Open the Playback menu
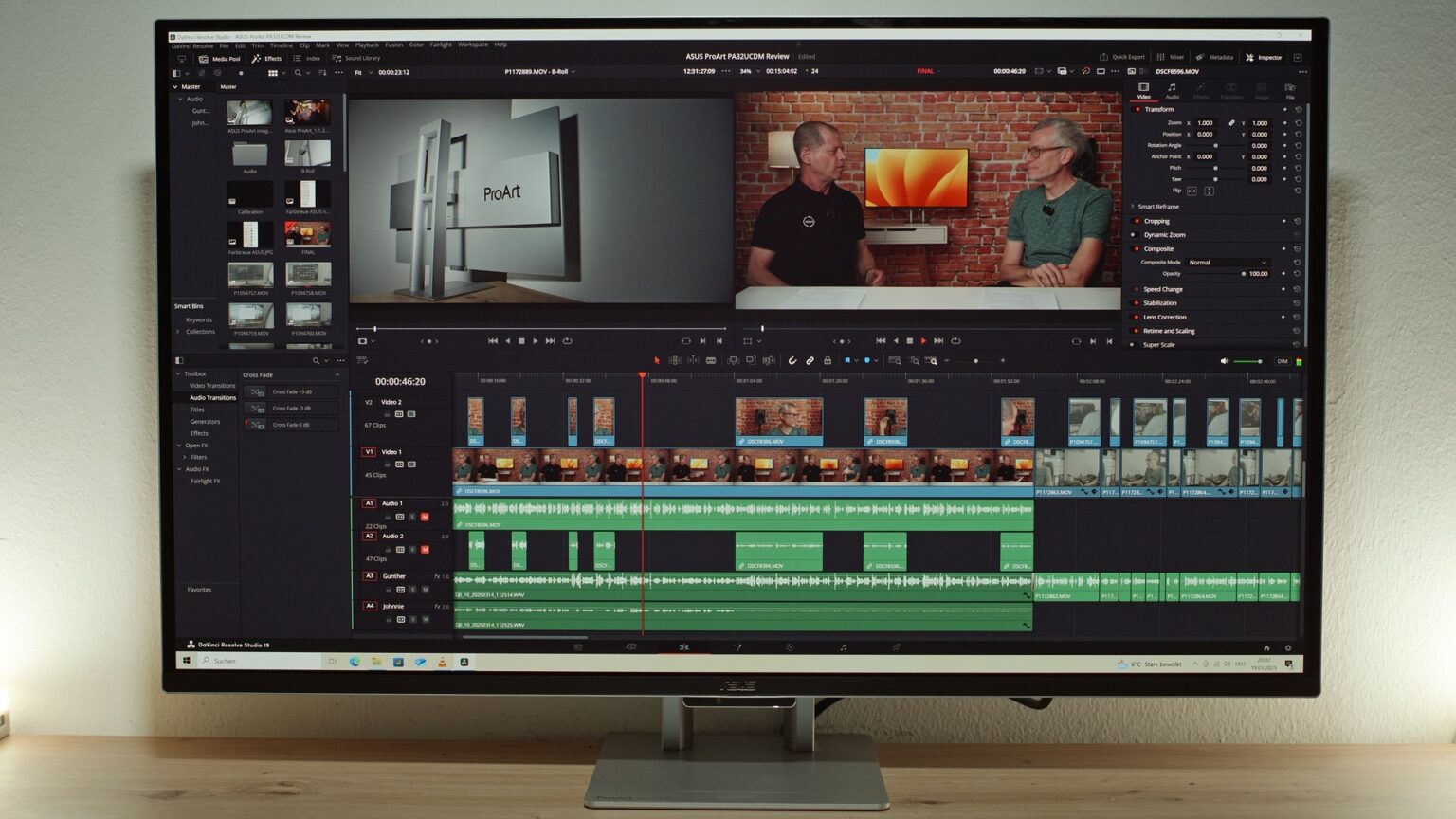Viewport: 1456px width, 819px height. click(366, 45)
